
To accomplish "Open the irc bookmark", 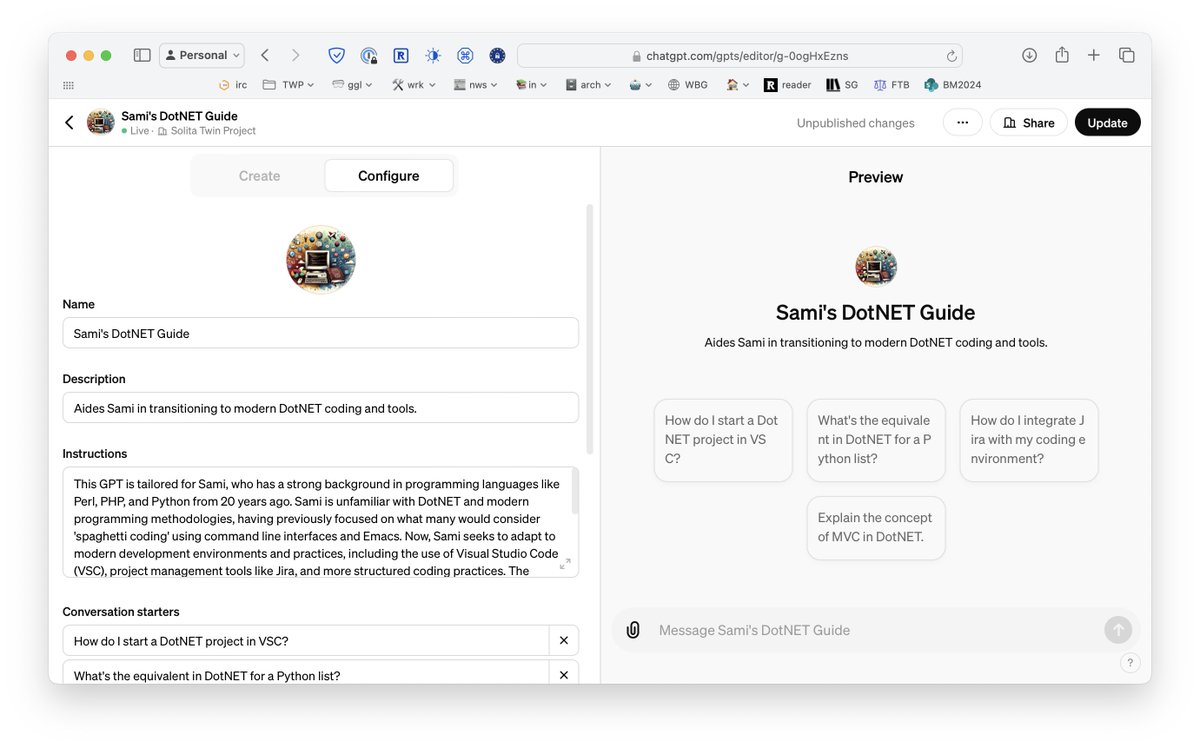I will click(x=232, y=85).
